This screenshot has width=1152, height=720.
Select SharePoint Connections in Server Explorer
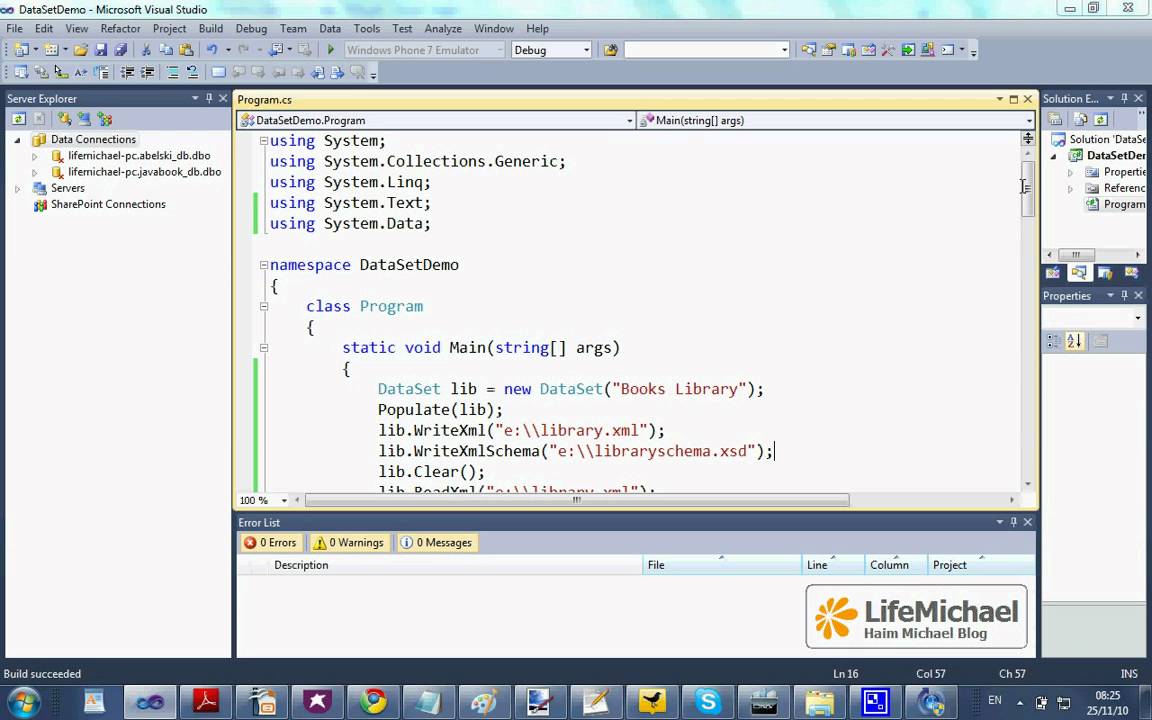click(x=108, y=204)
